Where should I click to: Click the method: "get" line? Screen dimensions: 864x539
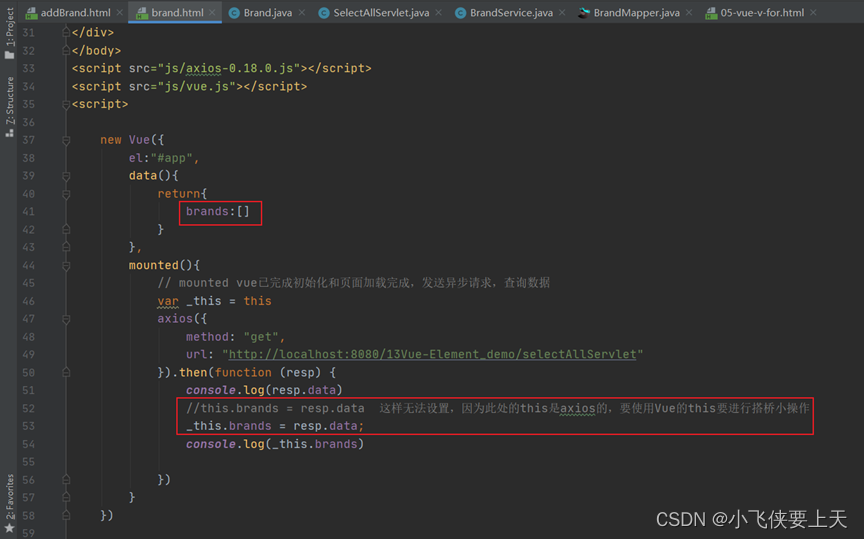pos(235,337)
